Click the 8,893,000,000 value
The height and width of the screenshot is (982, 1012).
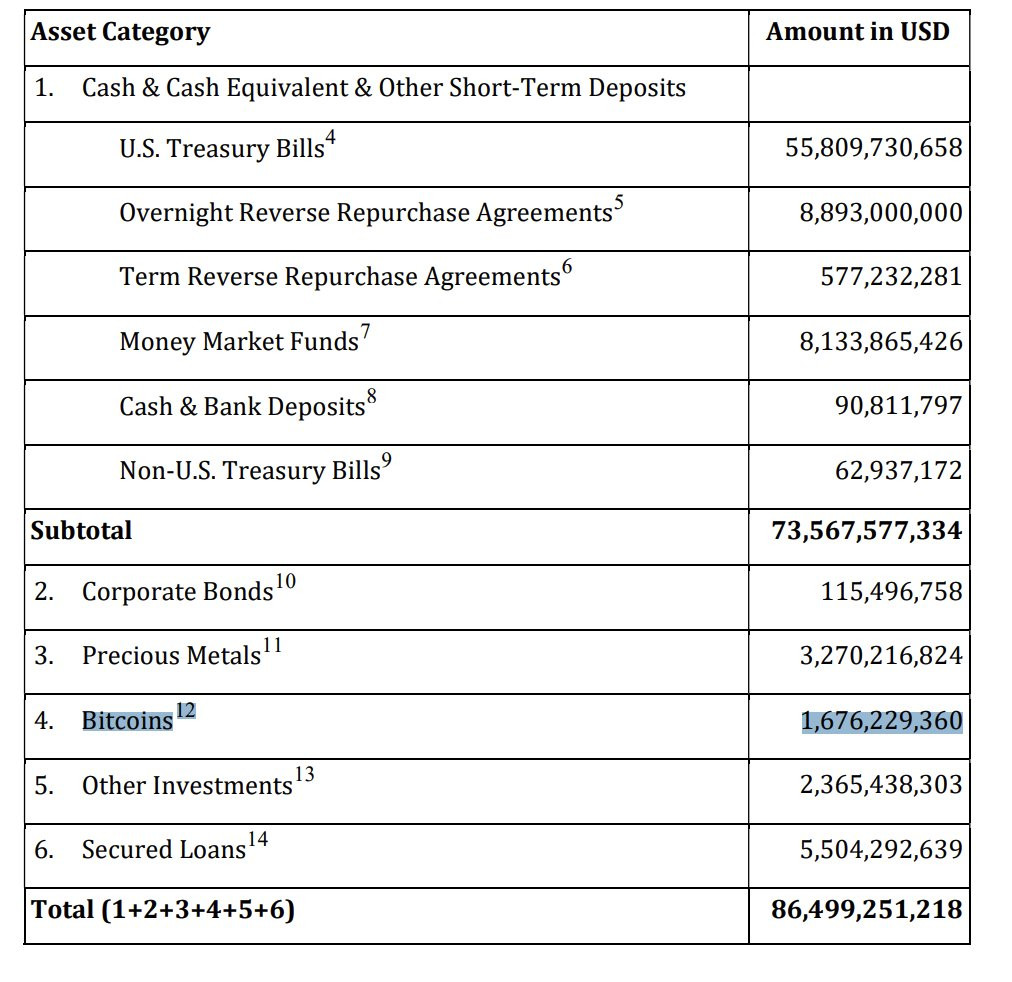[x=881, y=212]
